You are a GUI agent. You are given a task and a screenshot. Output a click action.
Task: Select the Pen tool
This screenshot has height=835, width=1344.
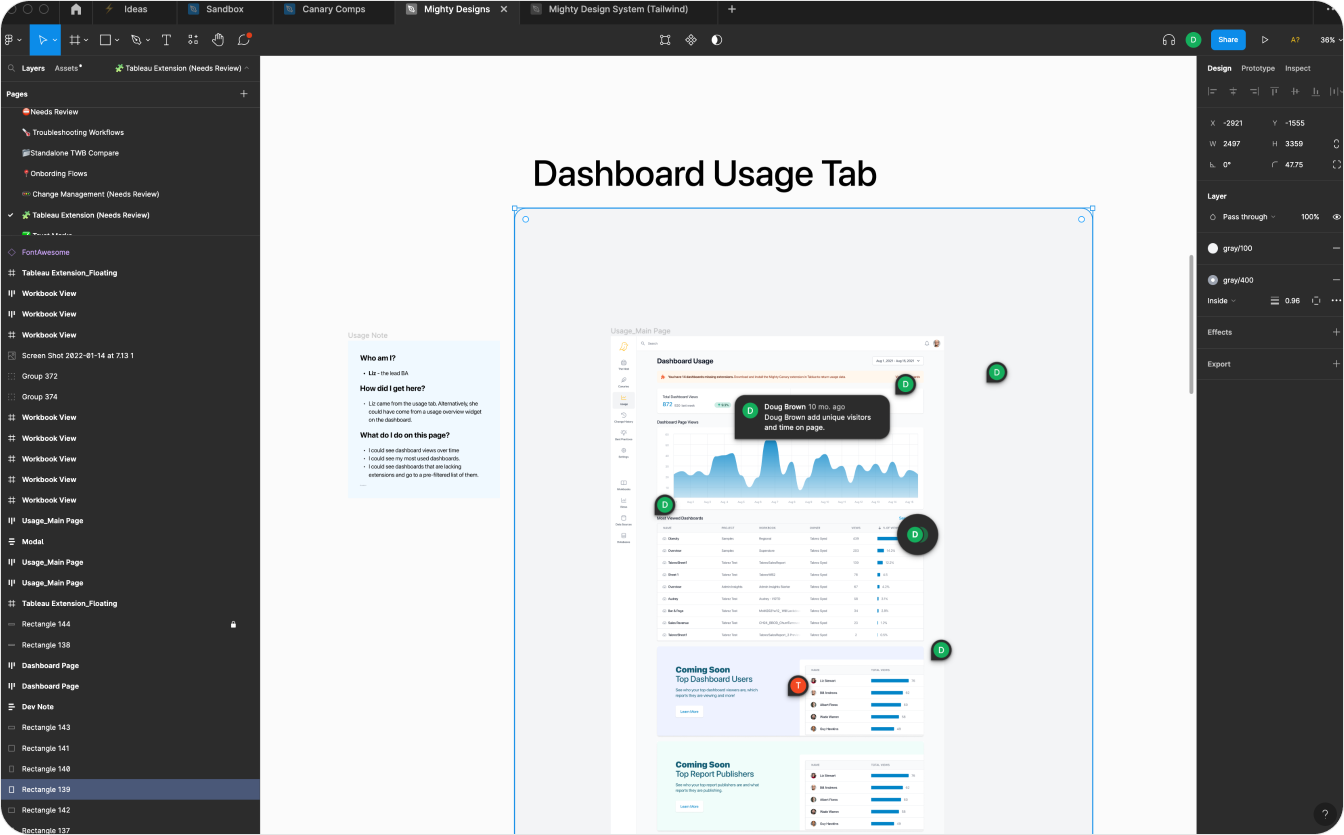(136, 40)
